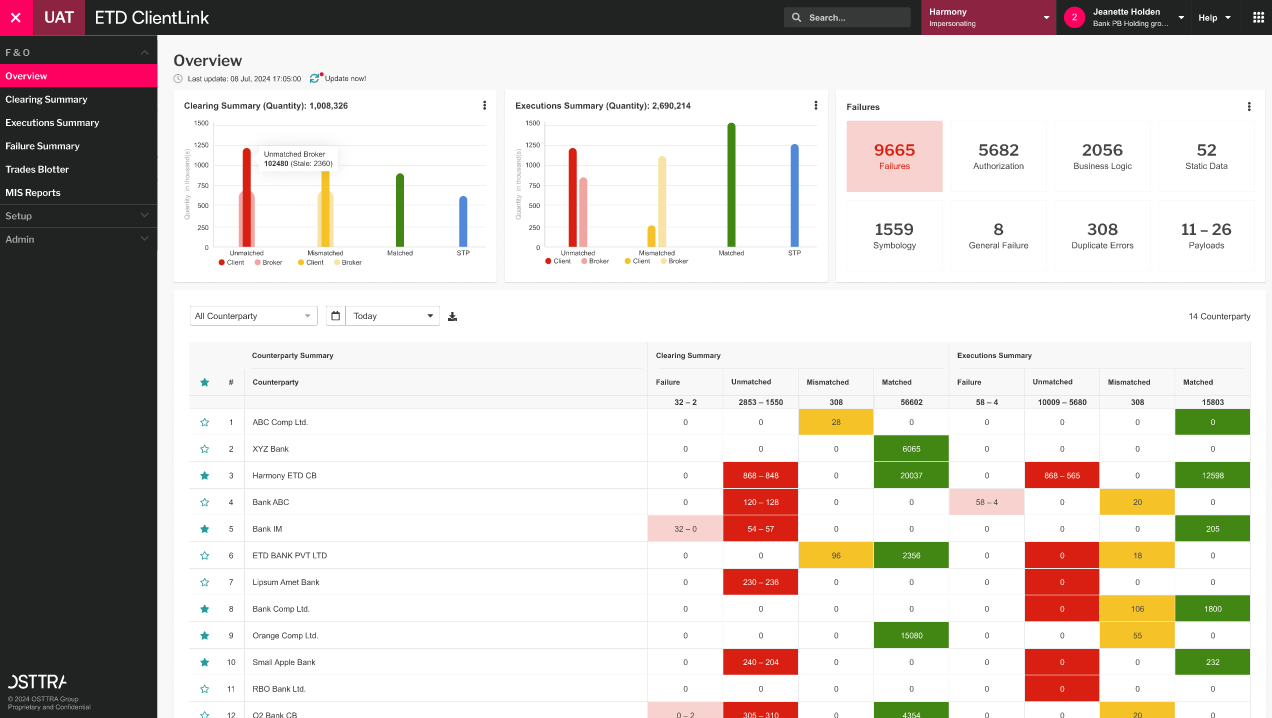This screenshot has height=718, width=1272.
Task: Click the star icon in table header
Action: point(205,382)
